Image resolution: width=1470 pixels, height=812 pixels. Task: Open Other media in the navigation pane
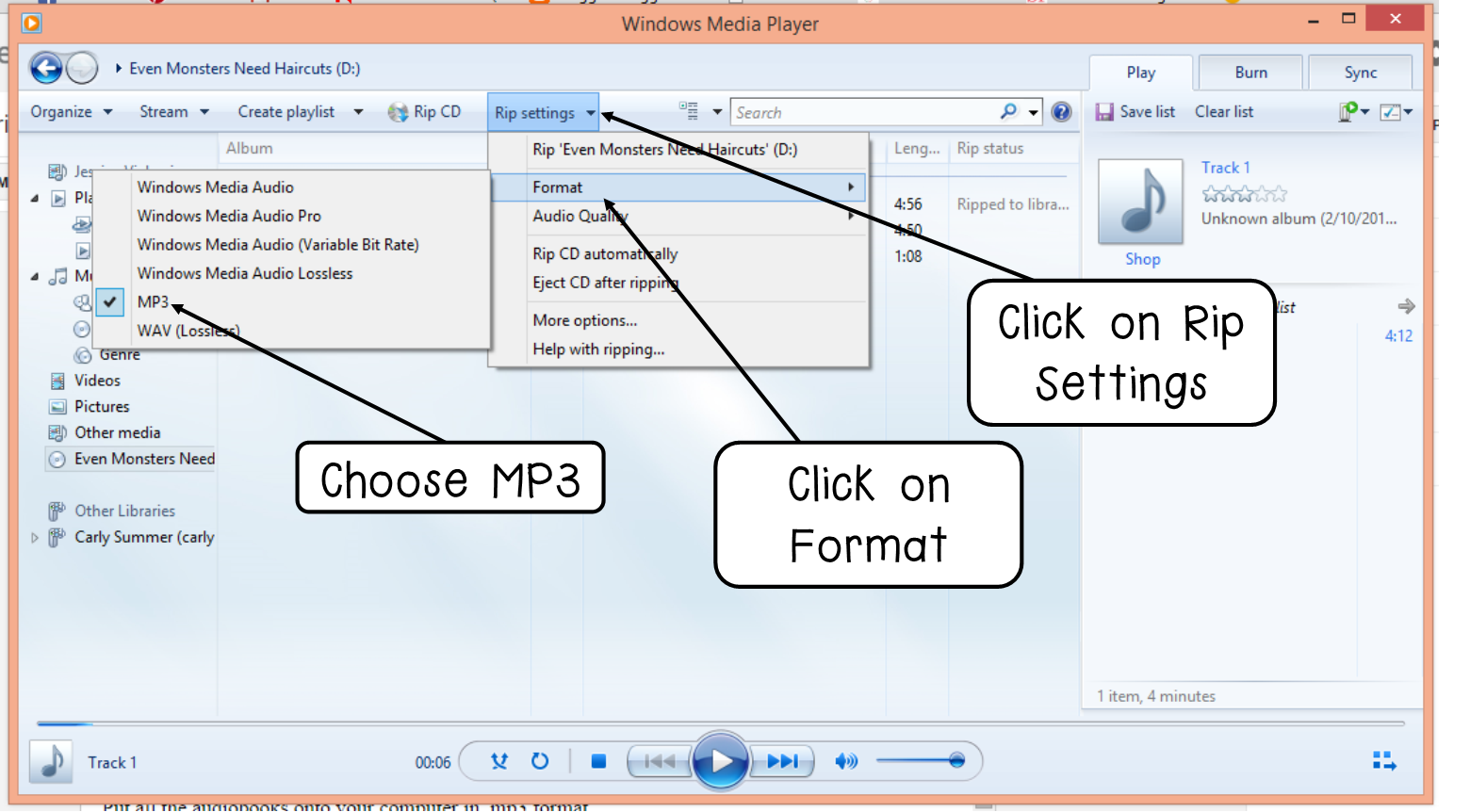tap(117, 432)
